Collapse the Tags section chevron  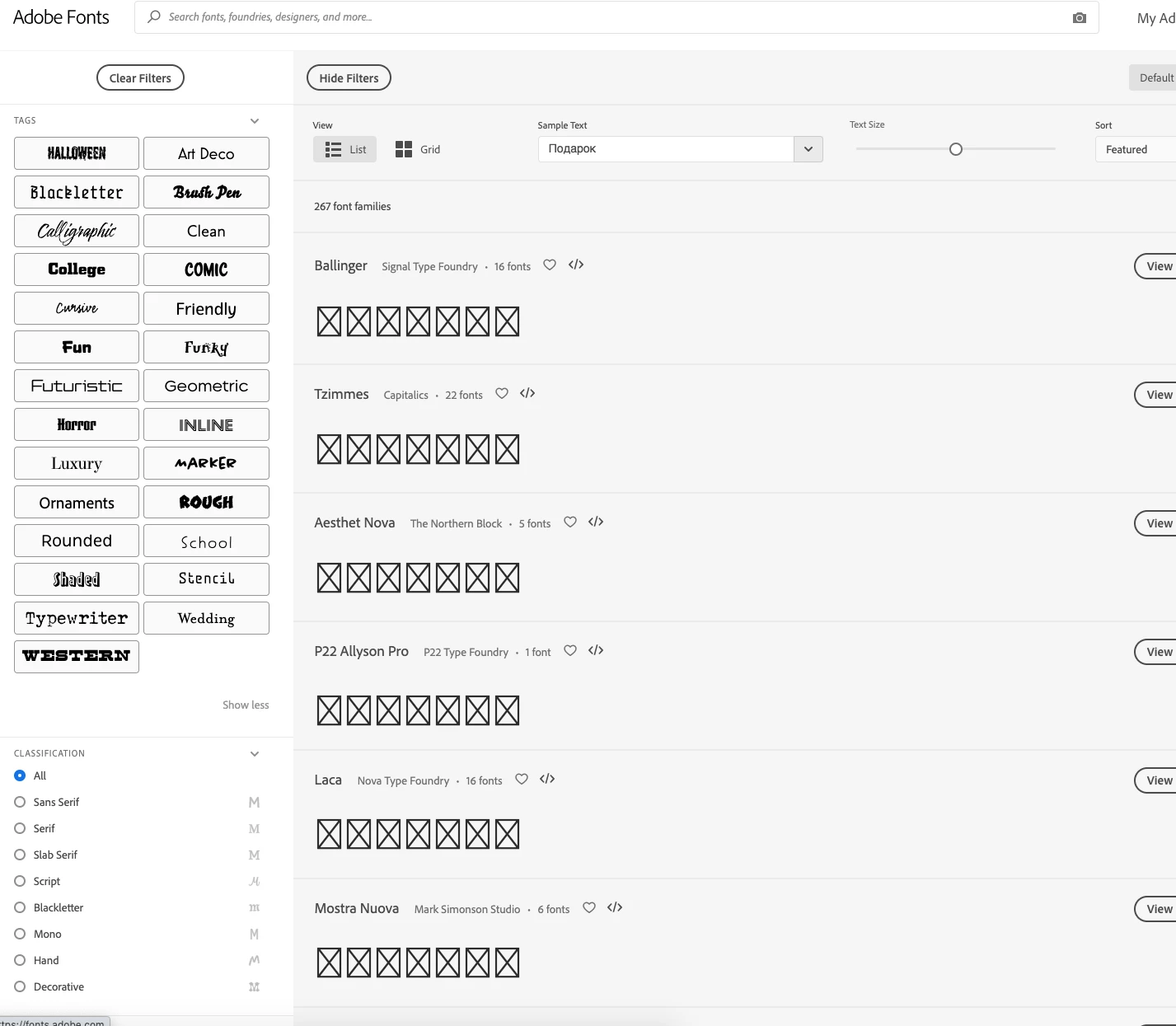pyautogui.click(x=255, y=121)
